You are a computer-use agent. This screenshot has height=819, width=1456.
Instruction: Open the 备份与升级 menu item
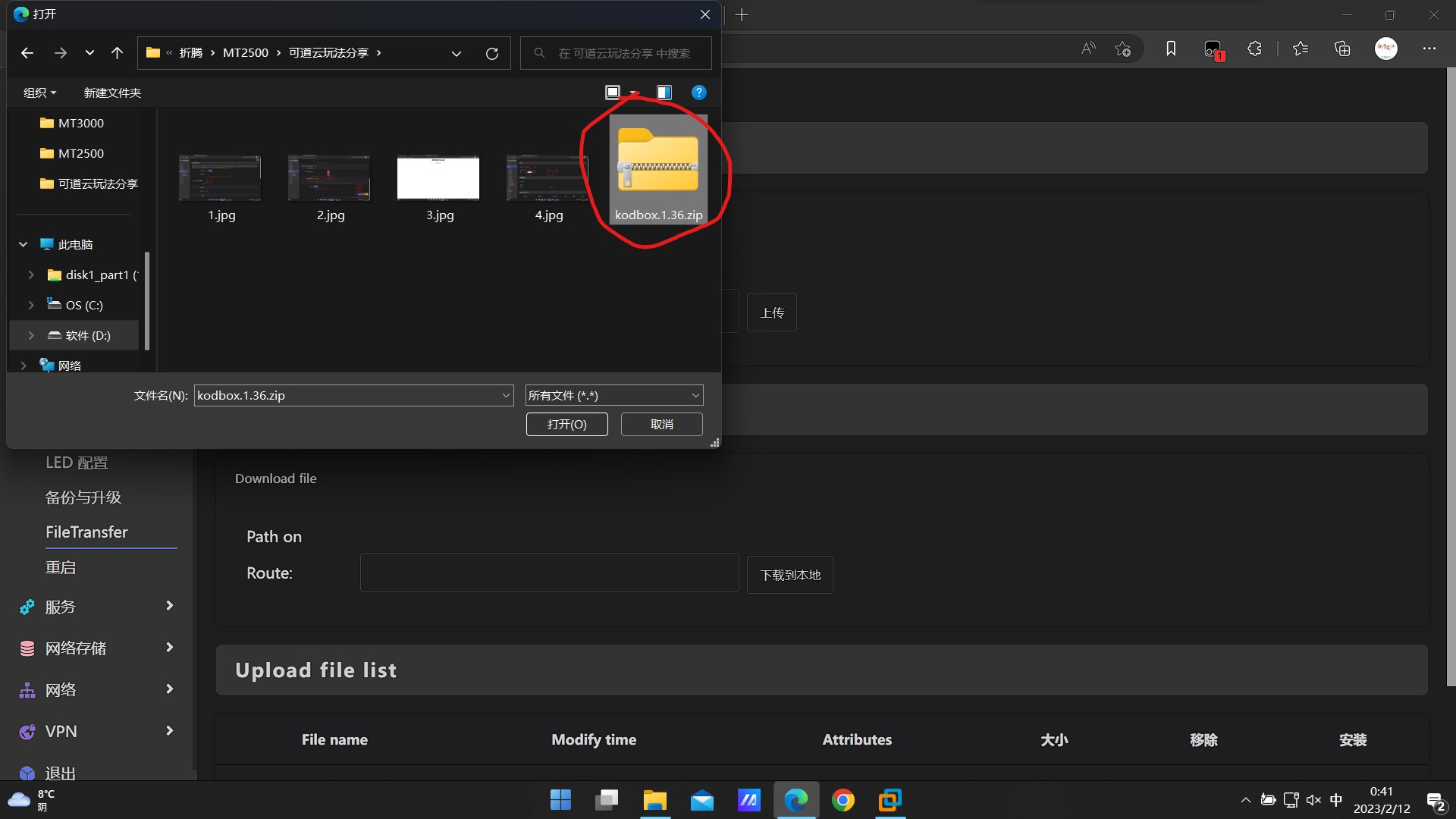click(83, 497)
